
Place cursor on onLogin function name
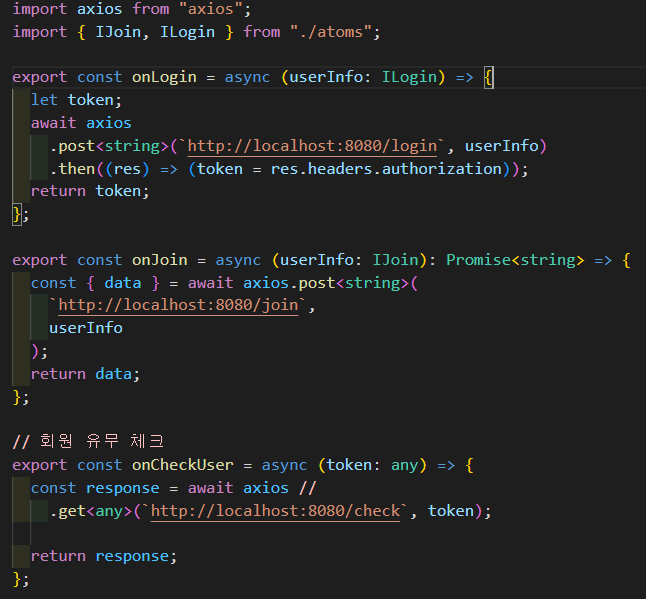click(x=164, y=77)
